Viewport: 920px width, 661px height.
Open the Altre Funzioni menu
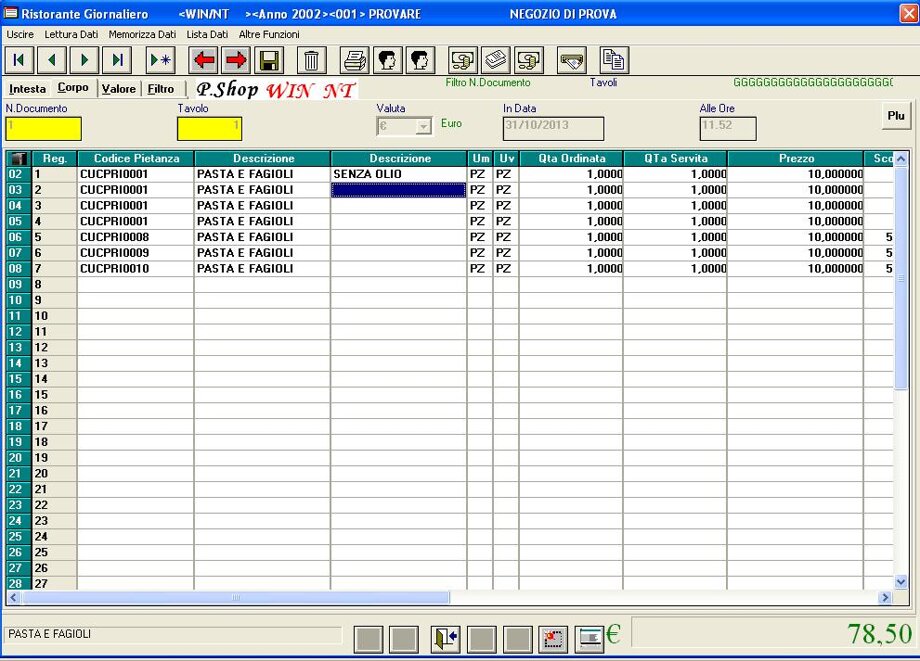269,34
